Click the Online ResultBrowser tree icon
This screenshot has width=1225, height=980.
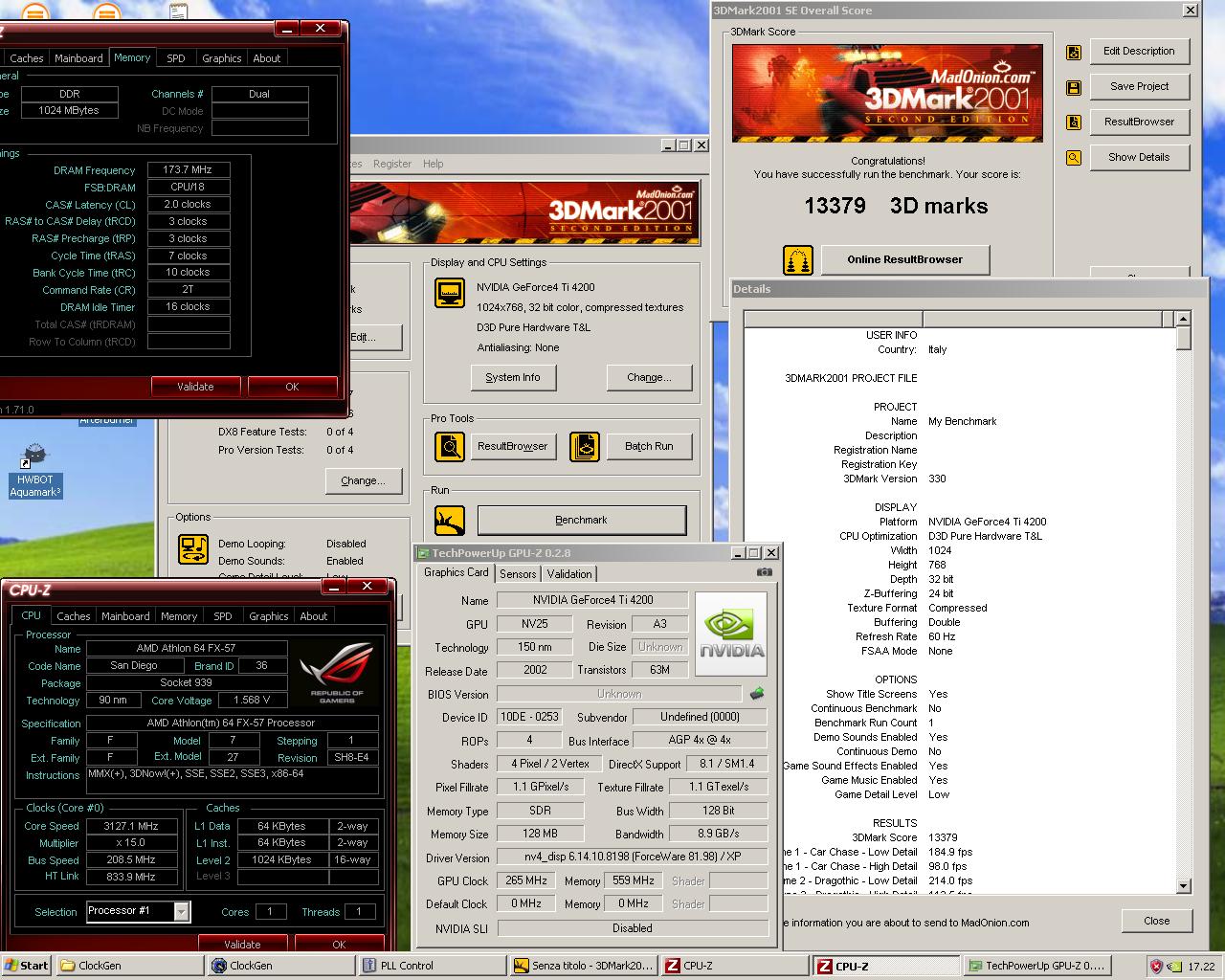click(798, 259)
